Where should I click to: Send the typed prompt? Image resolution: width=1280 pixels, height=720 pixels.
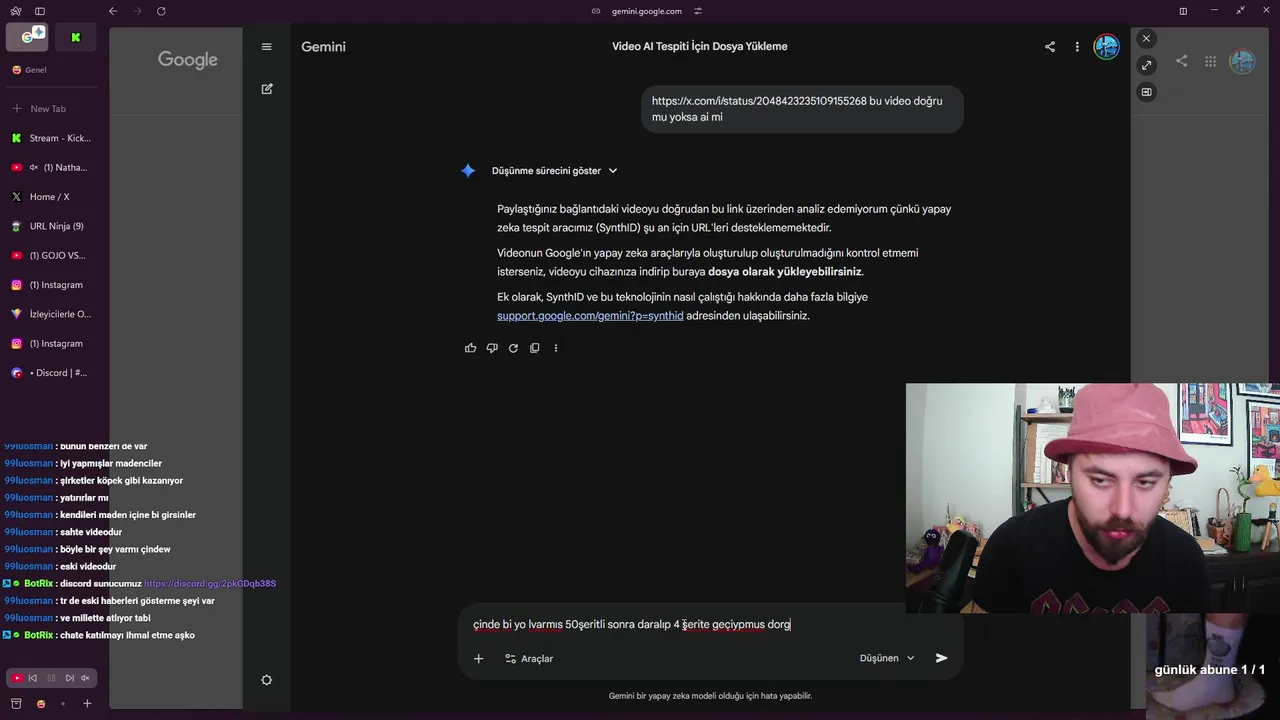[941, 658]
